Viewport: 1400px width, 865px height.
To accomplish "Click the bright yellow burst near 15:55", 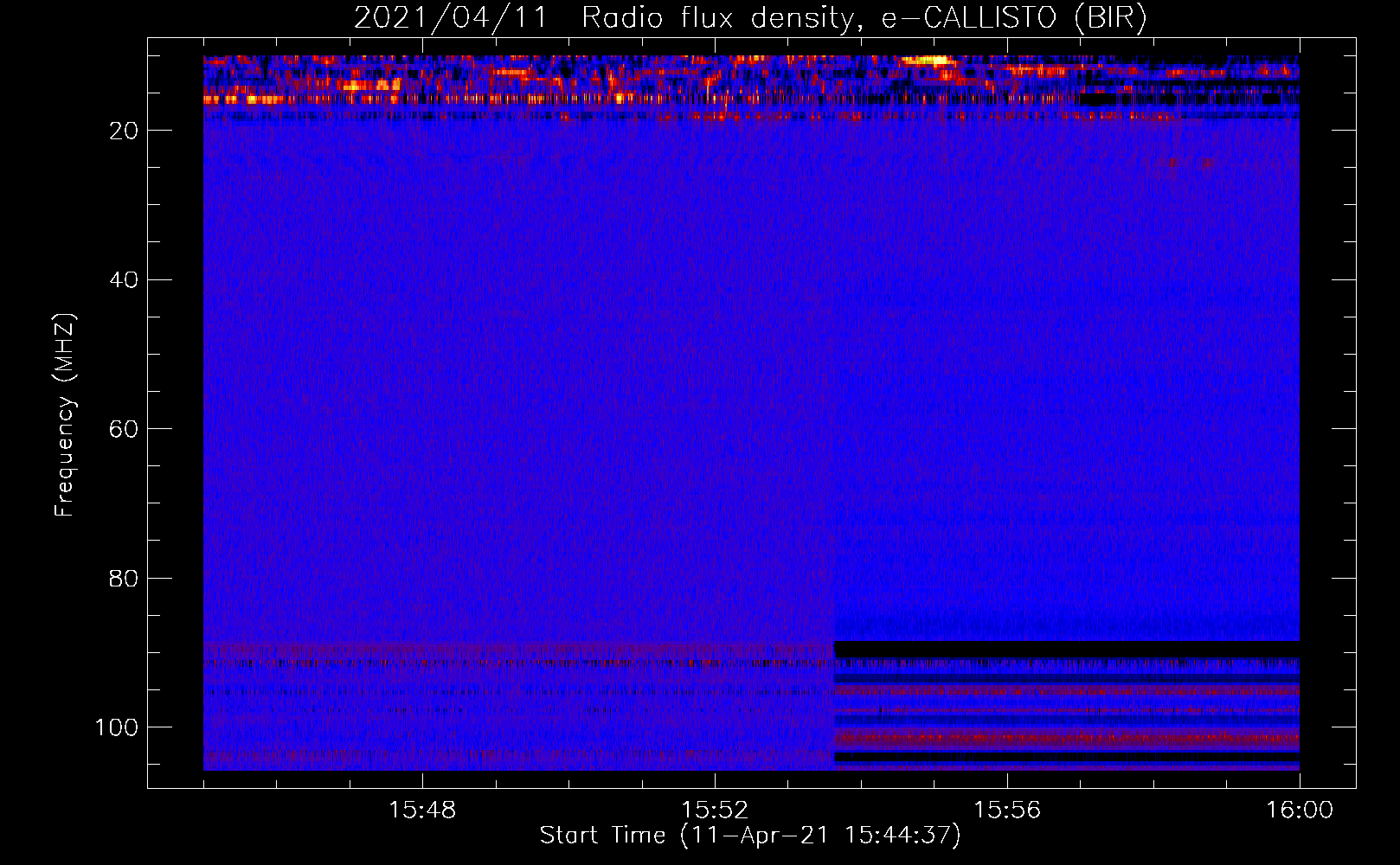I will pyautogui.click(x=928, y=61).
